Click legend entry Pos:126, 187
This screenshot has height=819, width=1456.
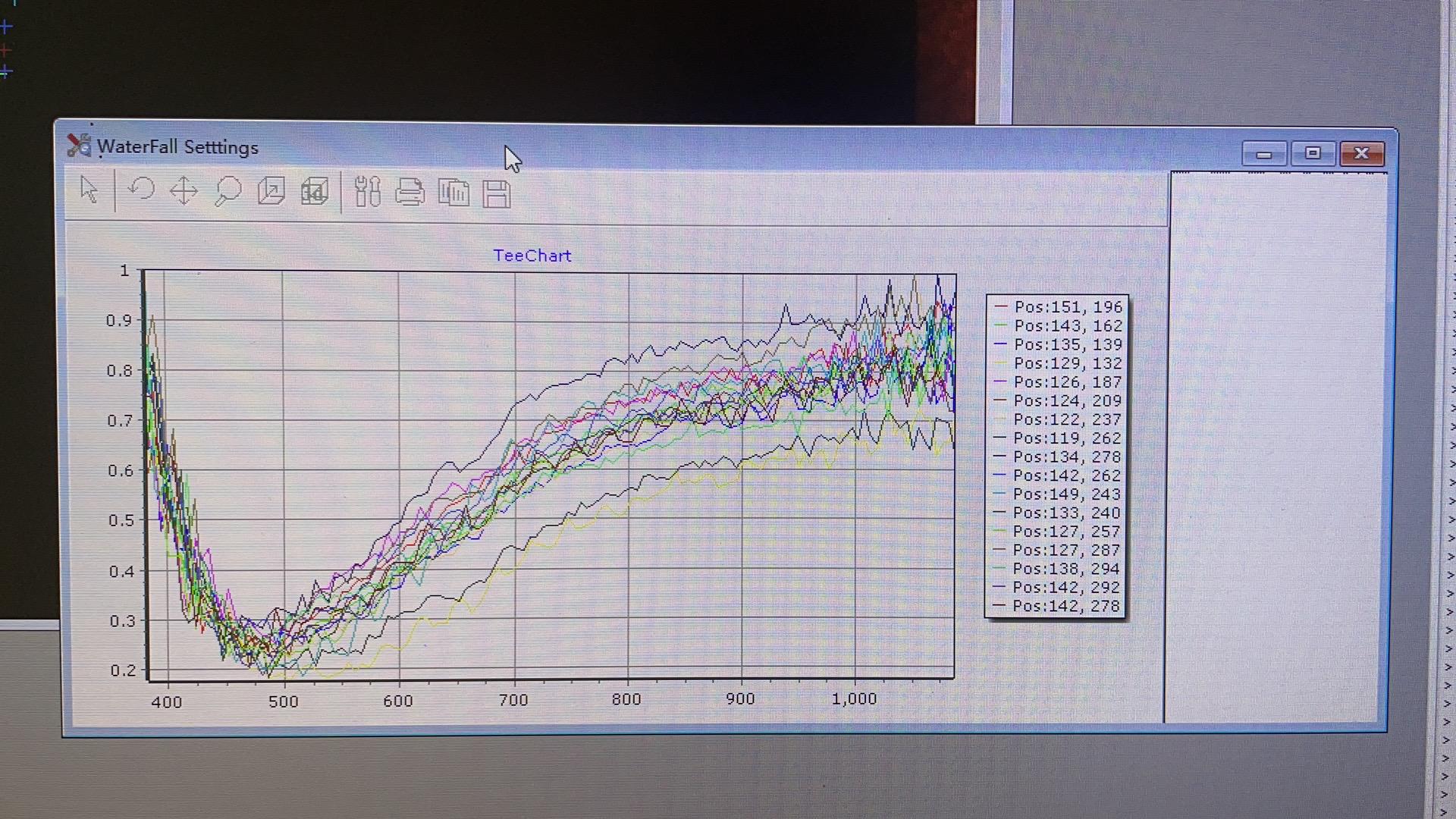[1067, 382]
